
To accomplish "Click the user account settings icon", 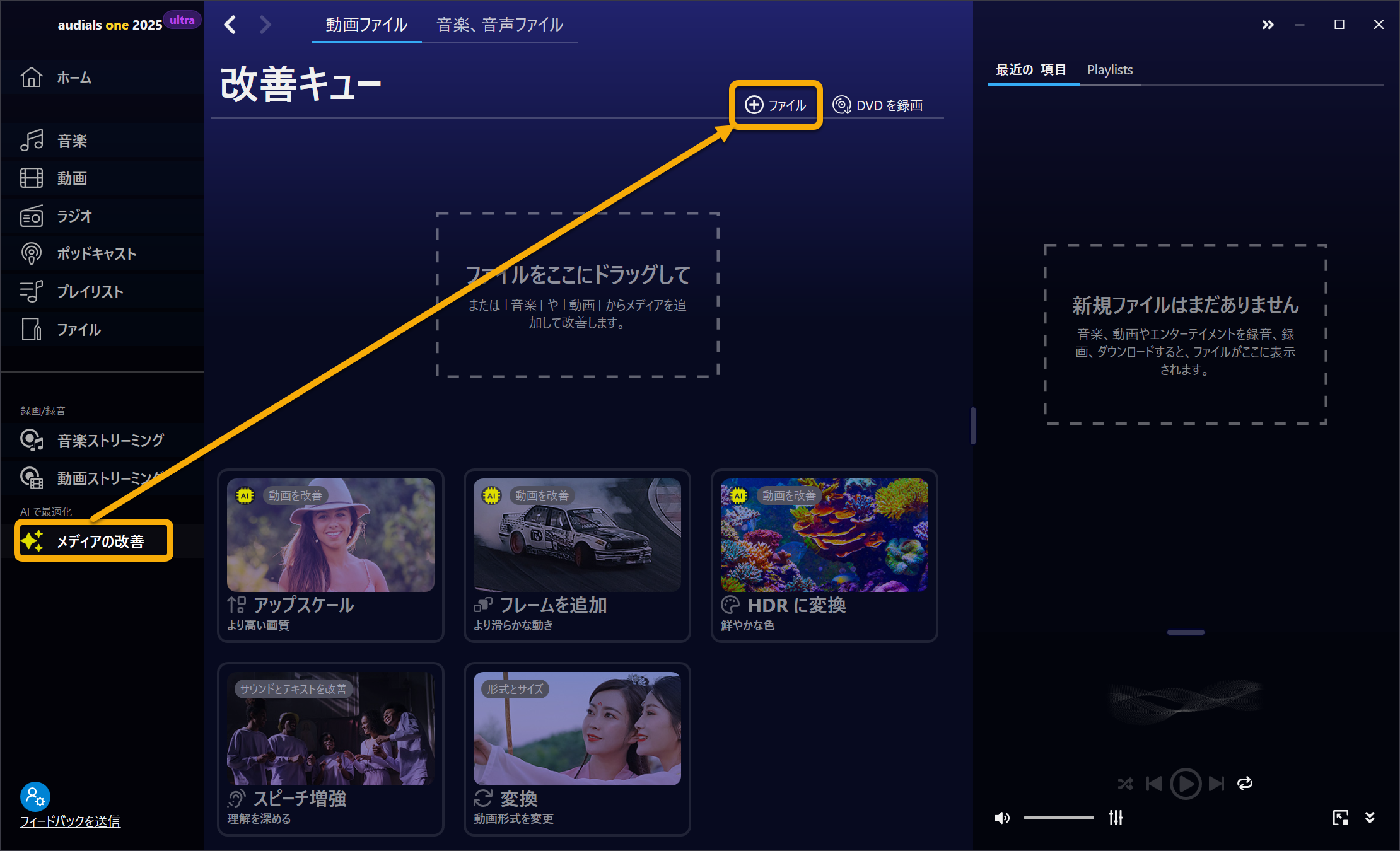I will (35, 797).
